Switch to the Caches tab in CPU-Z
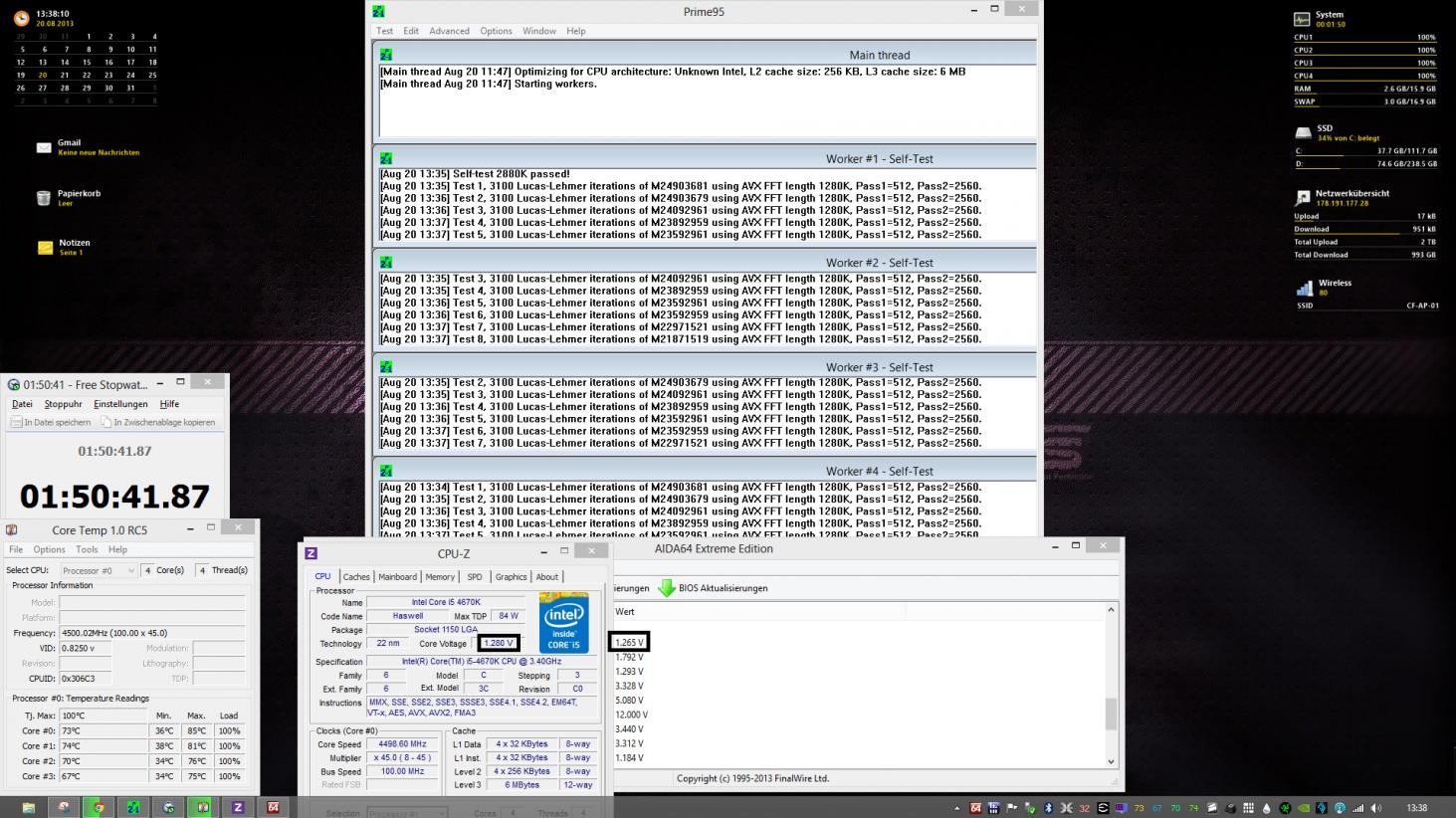This screenshot has height=818, width=1456. coord(356,577)
